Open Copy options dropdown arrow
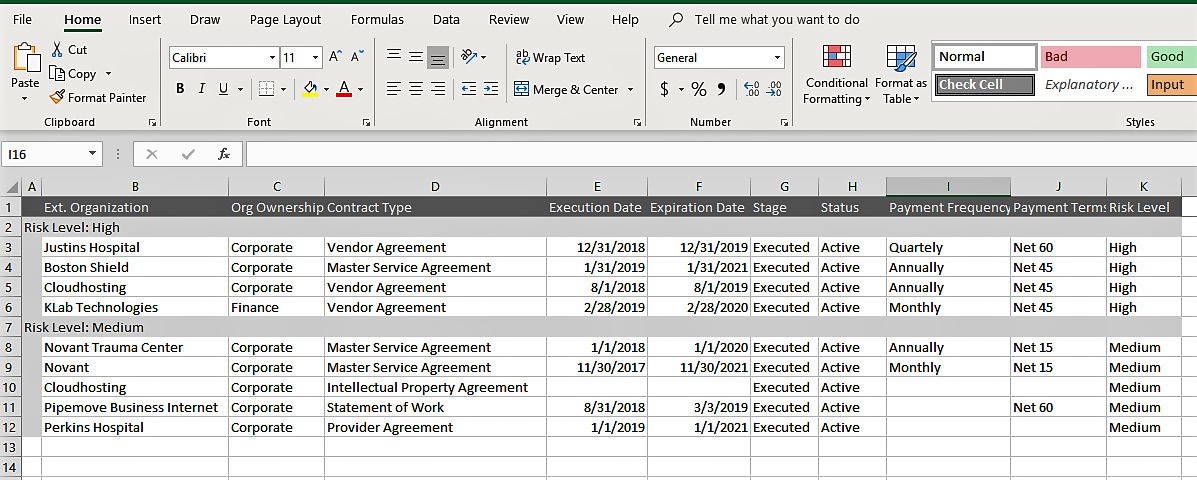1197x480 pixels. coord(108,73)
